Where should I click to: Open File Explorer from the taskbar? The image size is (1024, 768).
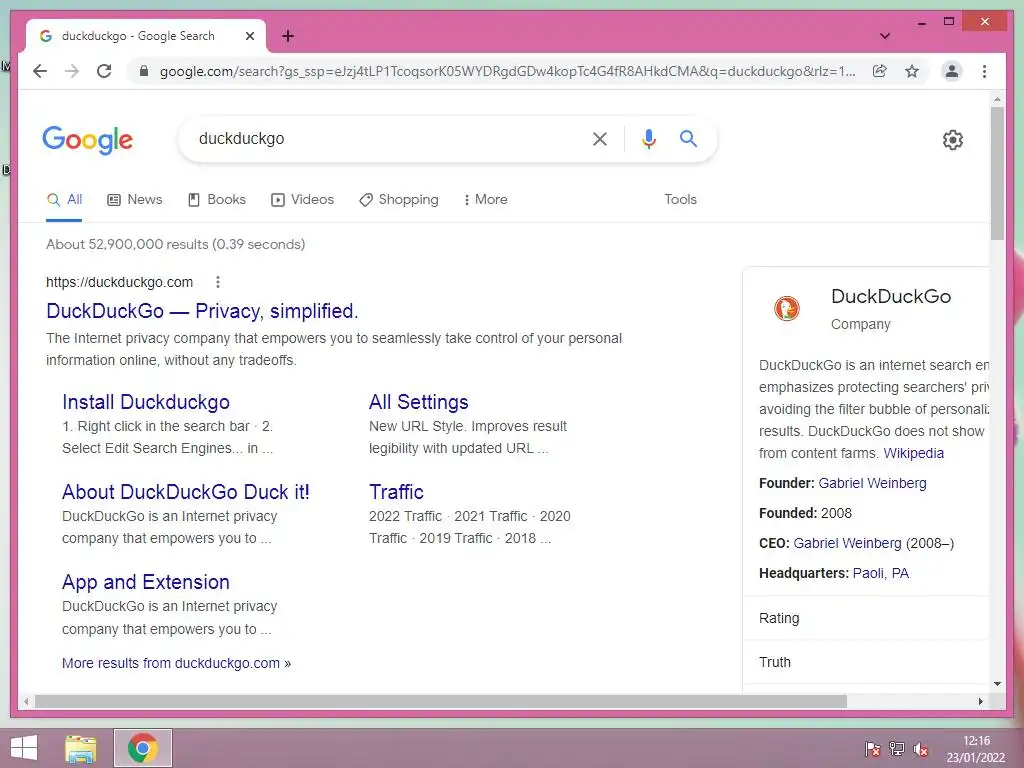(81, 748)
